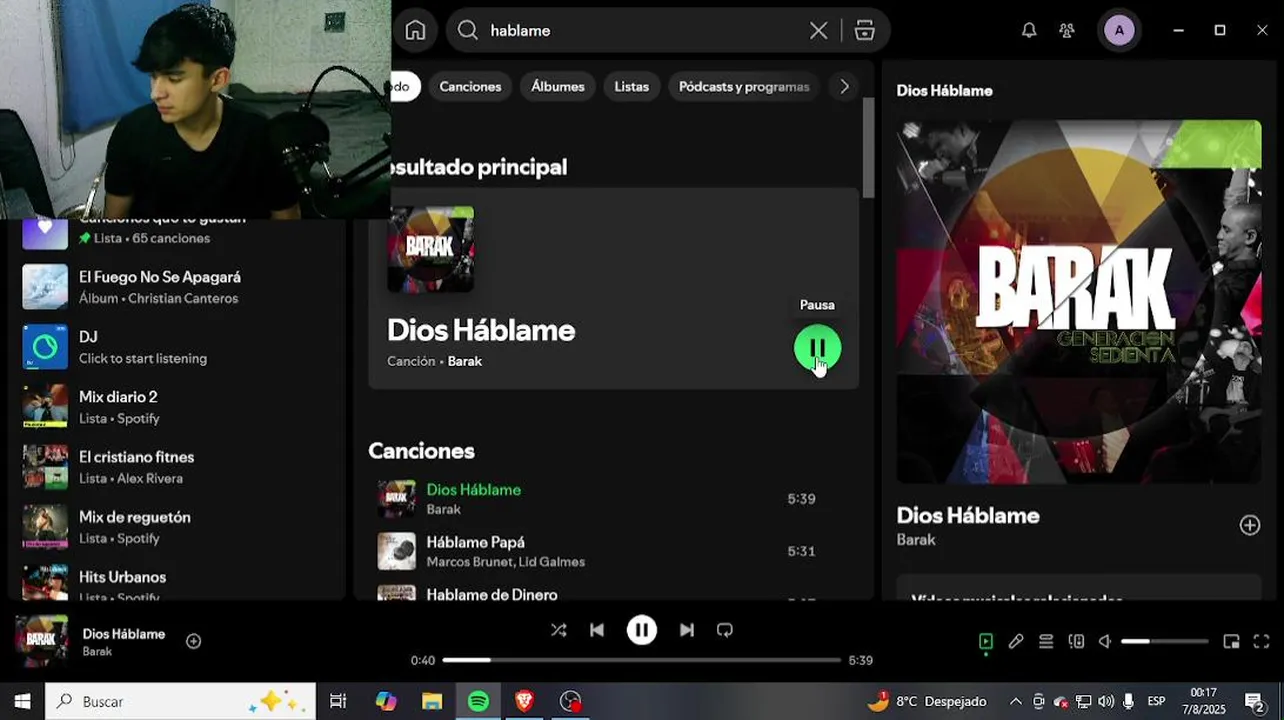Open the weather widget 8°C Despejado
The image size is (1284, 720).
tap(927, 701)
